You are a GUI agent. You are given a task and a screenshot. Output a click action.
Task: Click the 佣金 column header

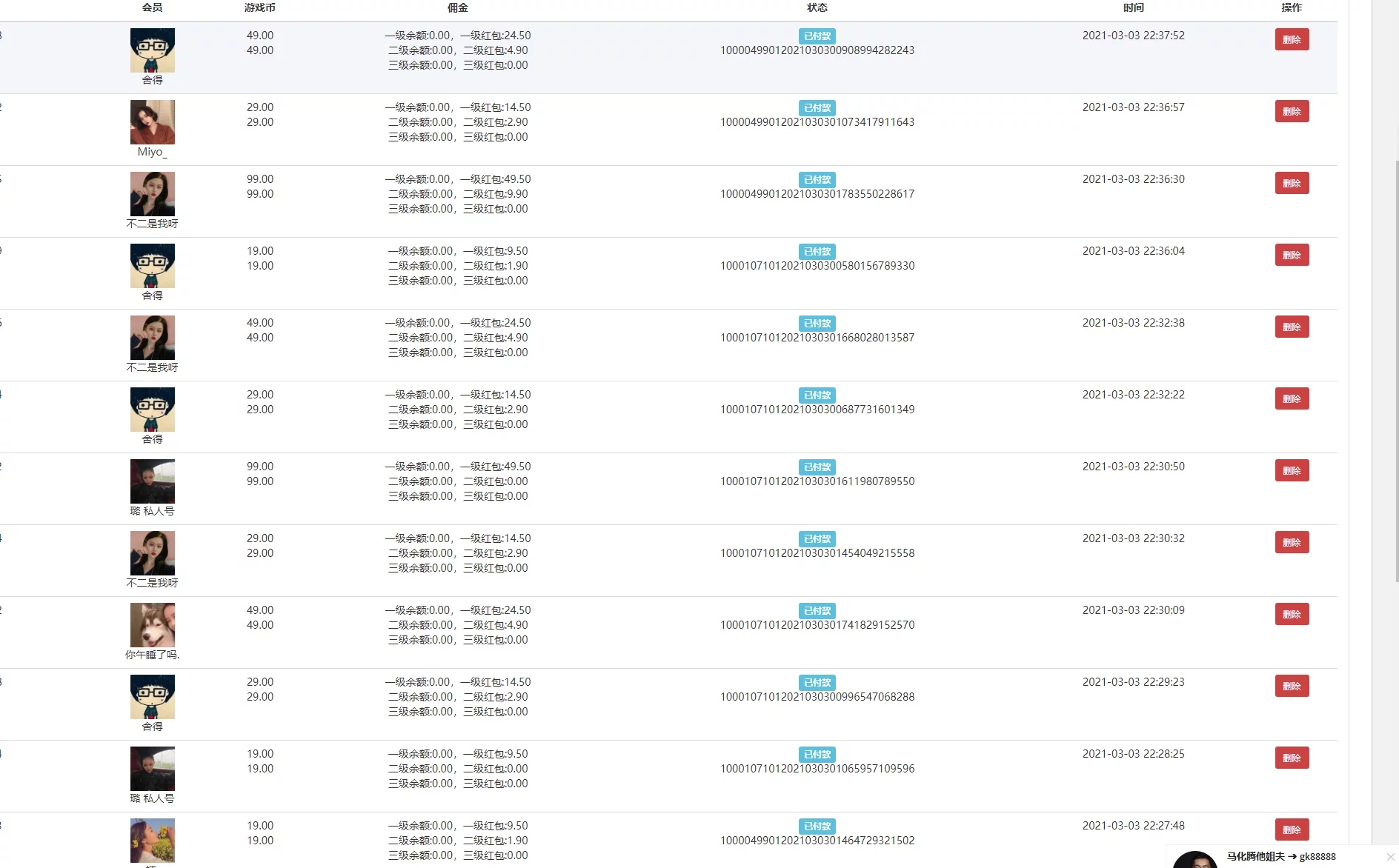(x=457, y=7)
